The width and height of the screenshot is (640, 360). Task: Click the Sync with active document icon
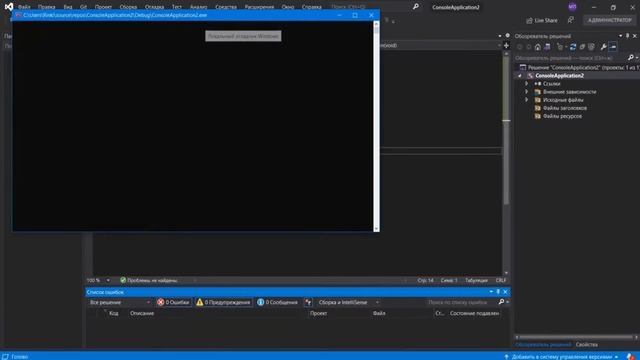573,47
